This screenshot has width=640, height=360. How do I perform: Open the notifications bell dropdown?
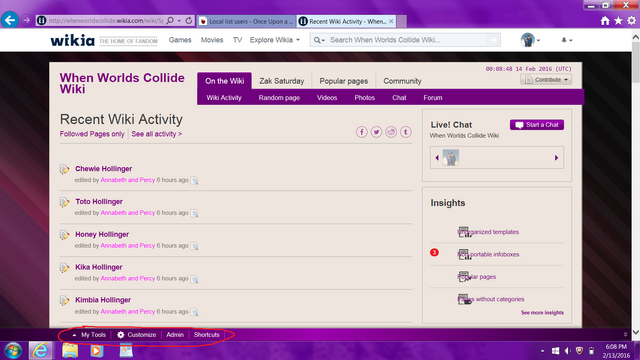pos(567,40)
